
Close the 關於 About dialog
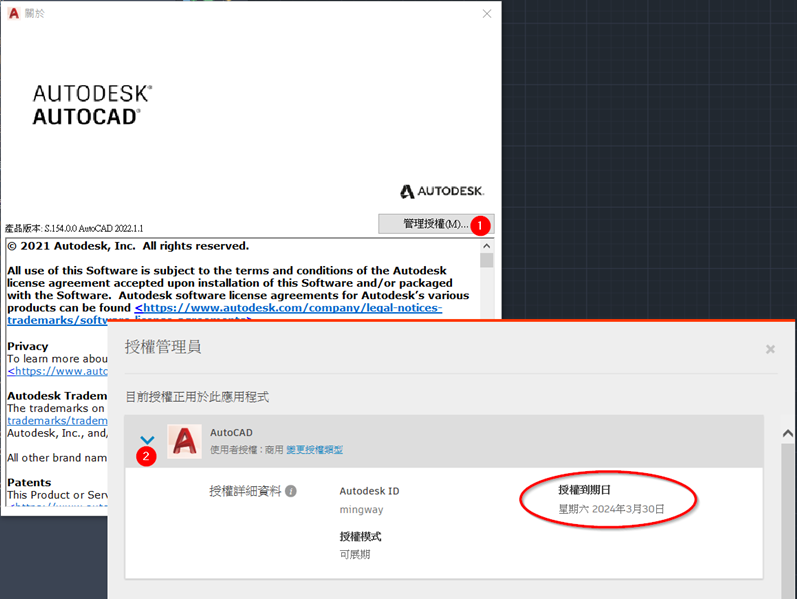487,14
